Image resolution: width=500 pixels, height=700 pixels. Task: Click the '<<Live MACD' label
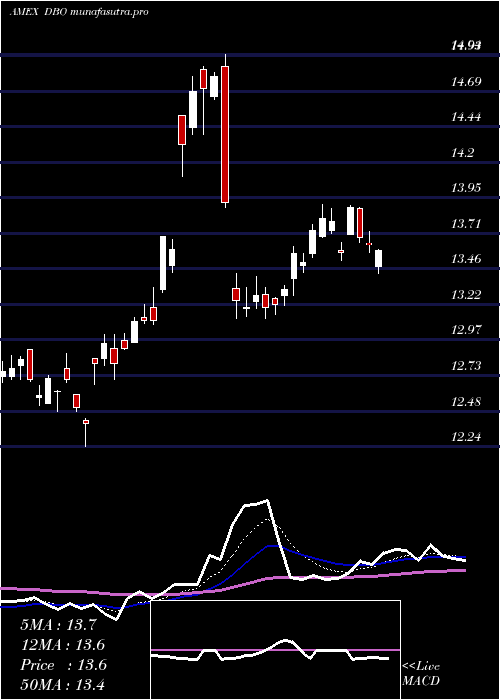[421, 674]
